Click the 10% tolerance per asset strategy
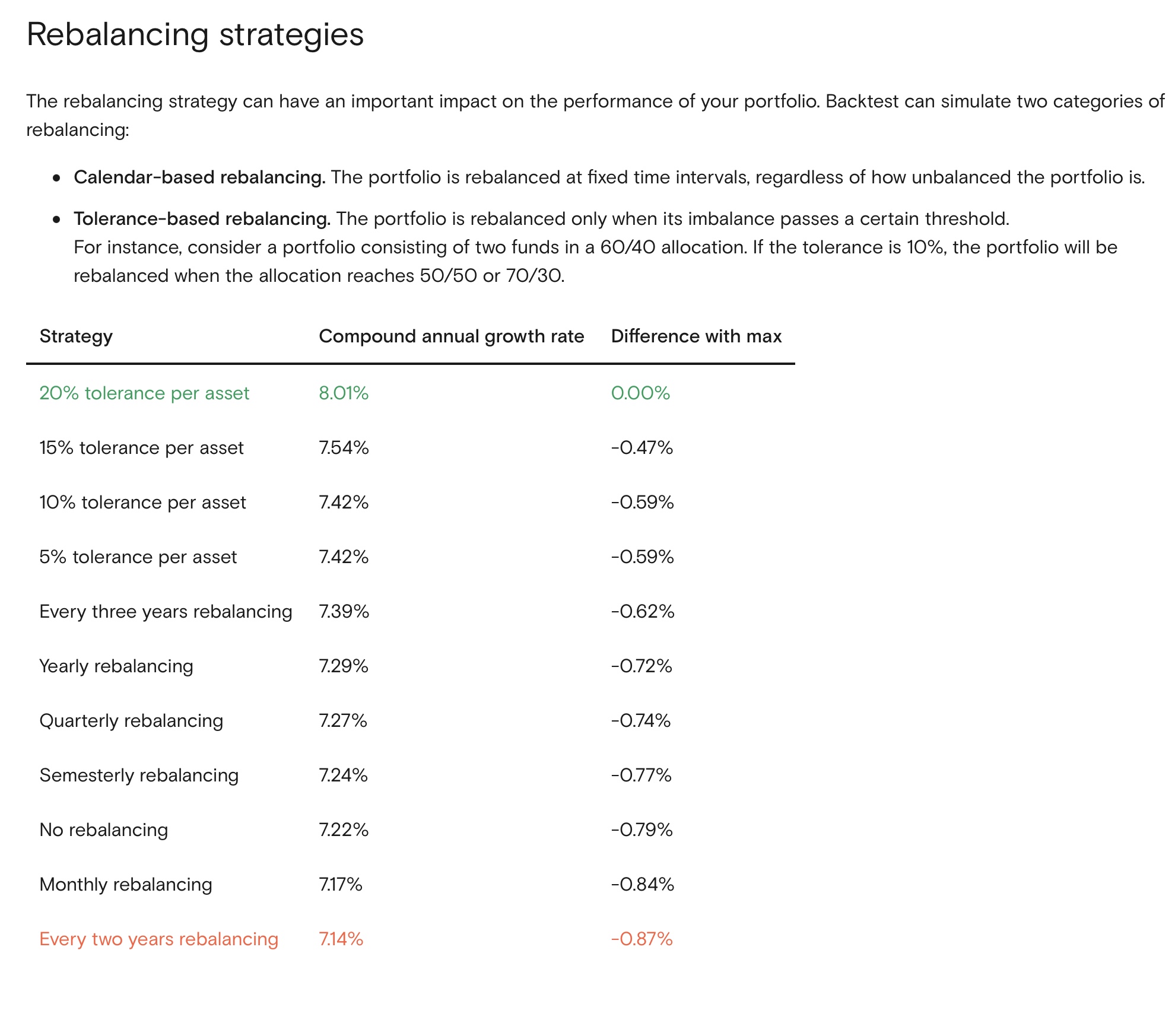The width and height of the screenshot is (1175, 1036). tap(142, 503)
